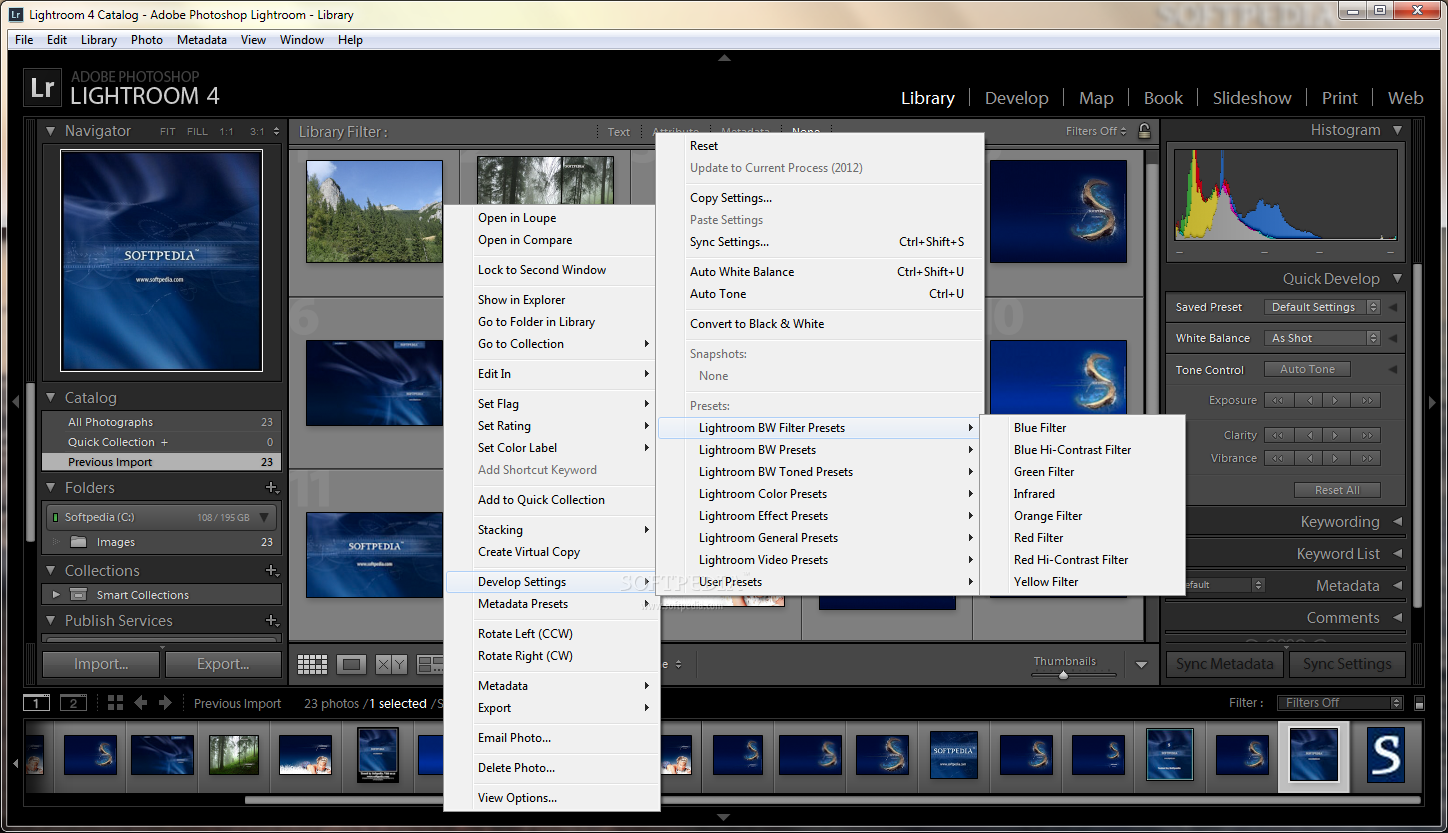Screen dimensions: 1448x833
Task: Click the filmstrip grid shortcut icon
Action: point(115,703)
